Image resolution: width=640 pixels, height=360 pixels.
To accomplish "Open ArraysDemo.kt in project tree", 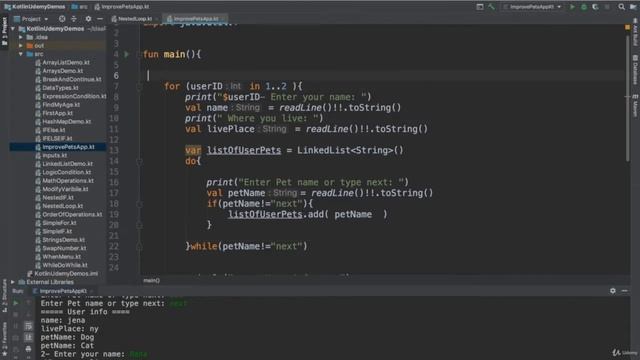I will [x=62, y=71].
